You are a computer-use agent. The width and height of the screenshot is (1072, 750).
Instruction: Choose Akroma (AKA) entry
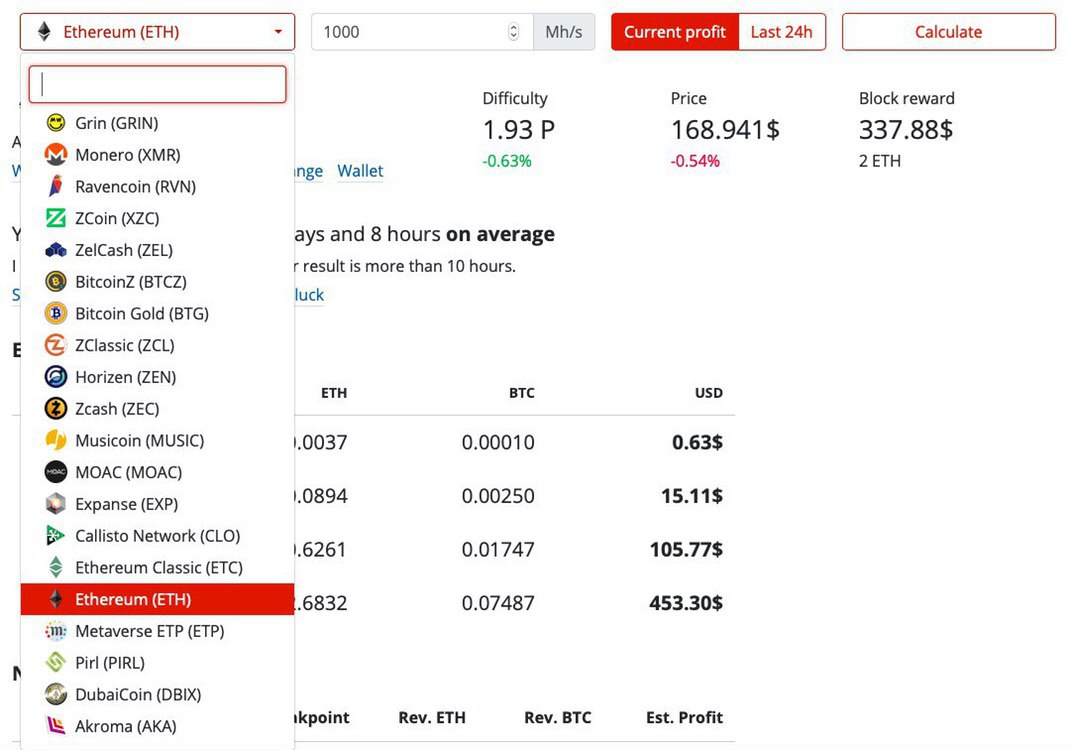click(x=157, y=726)
